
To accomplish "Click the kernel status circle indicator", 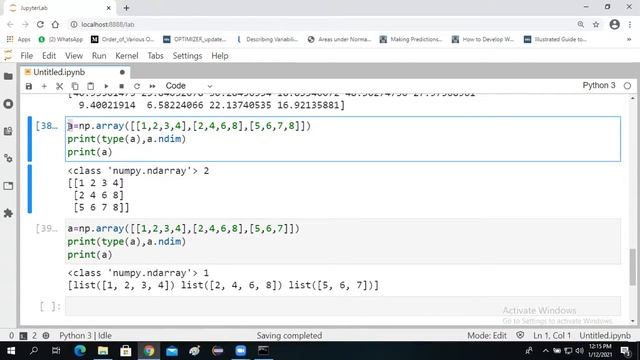I will [x=627, y=86].
